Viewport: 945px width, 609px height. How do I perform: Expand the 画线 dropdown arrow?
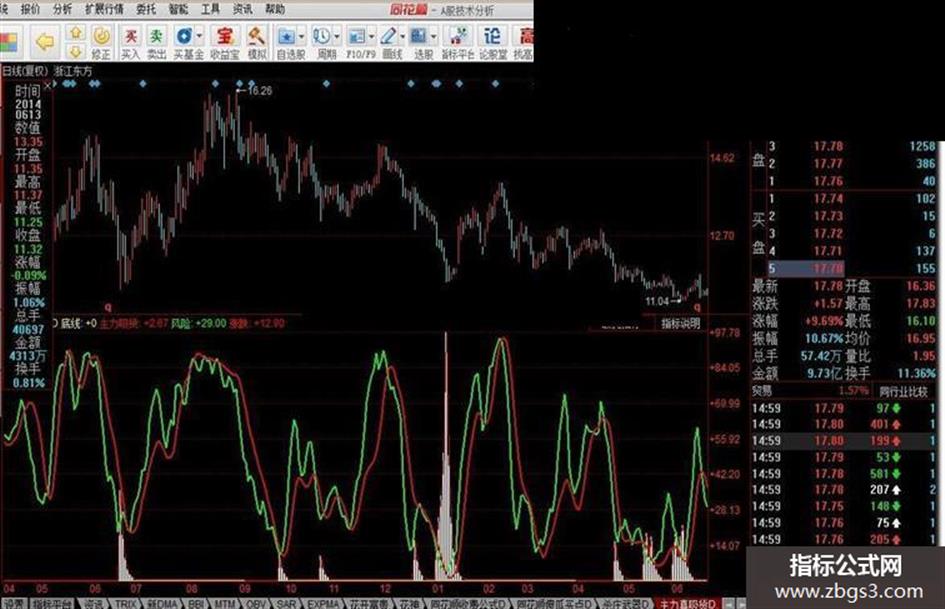coord(403,36)
